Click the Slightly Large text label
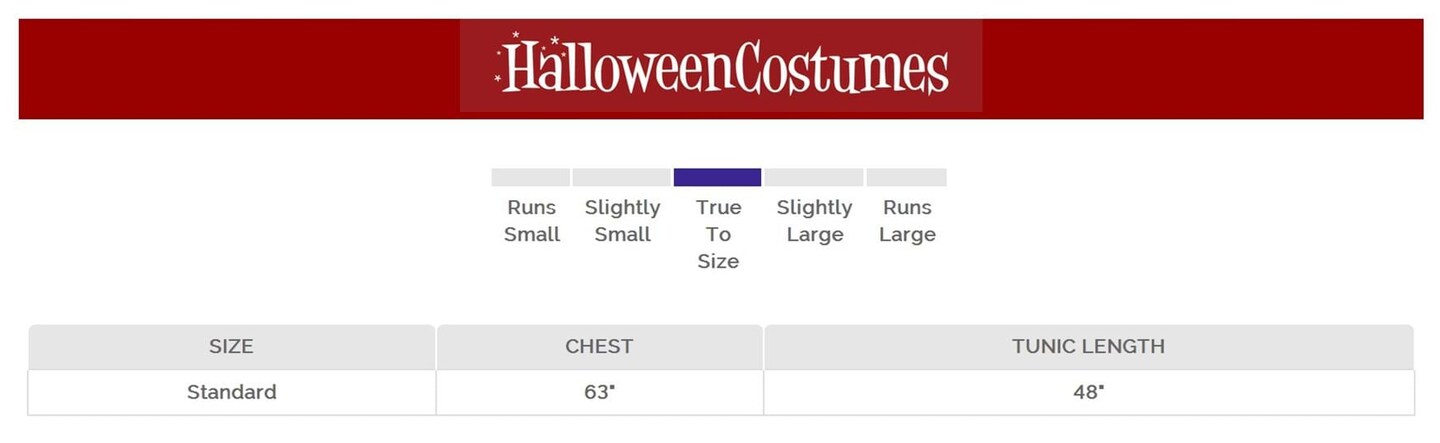The image size is (1440, 443). pyautogui.click(x=814, y=221)
